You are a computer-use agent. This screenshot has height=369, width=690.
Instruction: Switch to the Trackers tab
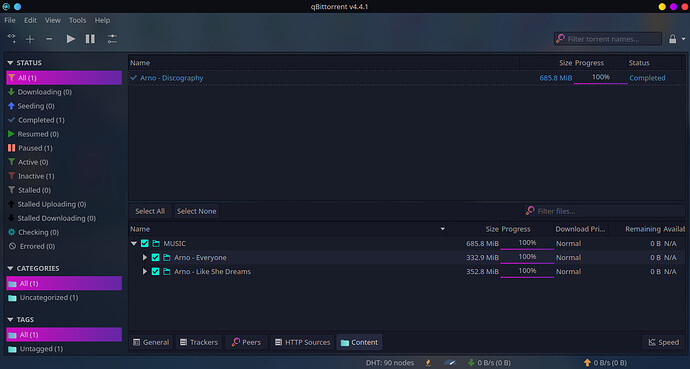pos(199,342)
